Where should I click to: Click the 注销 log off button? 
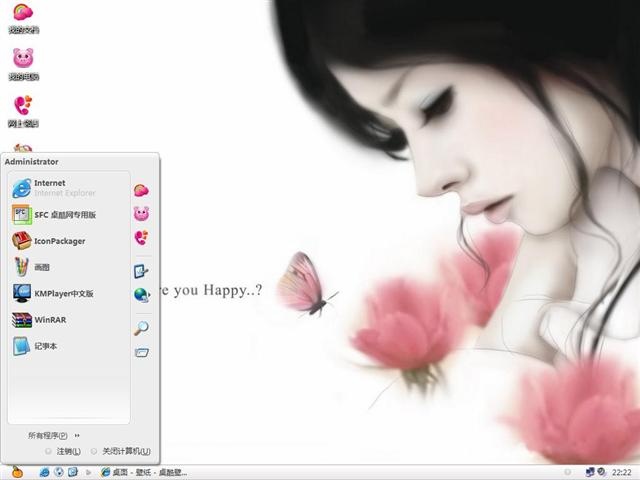pos(63,451)
